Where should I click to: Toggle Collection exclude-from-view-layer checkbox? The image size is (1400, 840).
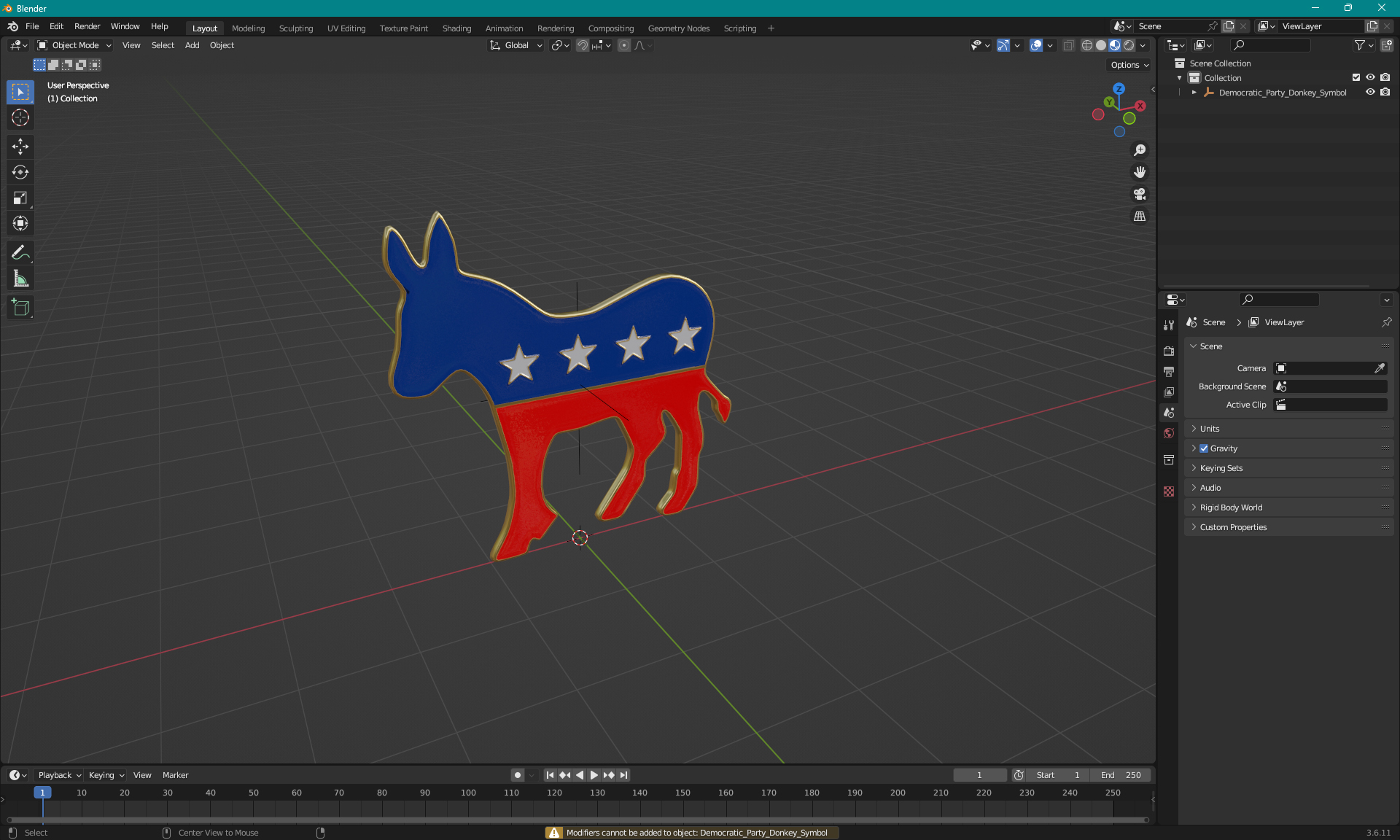(x=1356, y=77)
